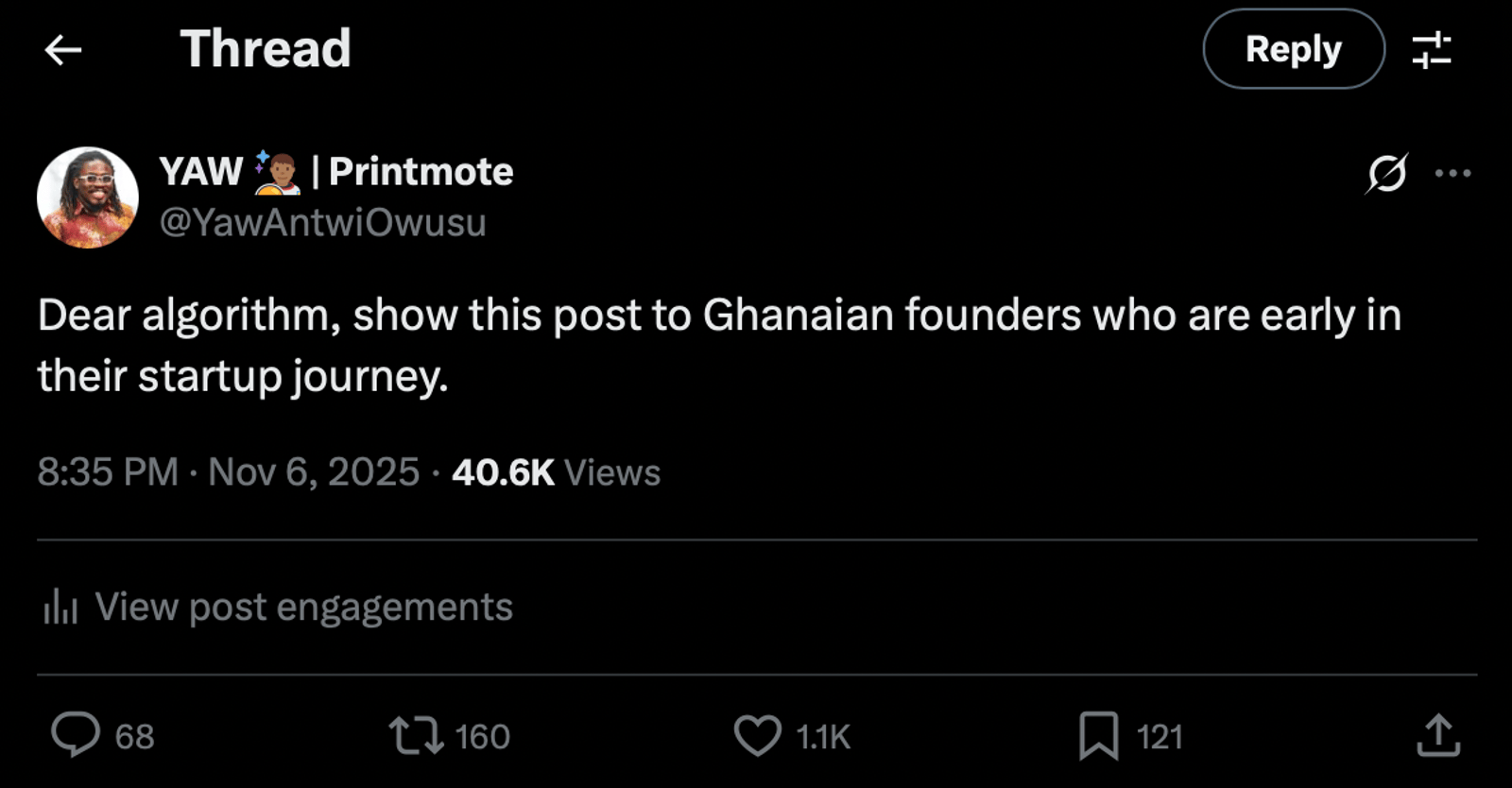Click the Grok explain-post icon
Viewport: 1512px width, 788px height.
[x=1386, y=173]
